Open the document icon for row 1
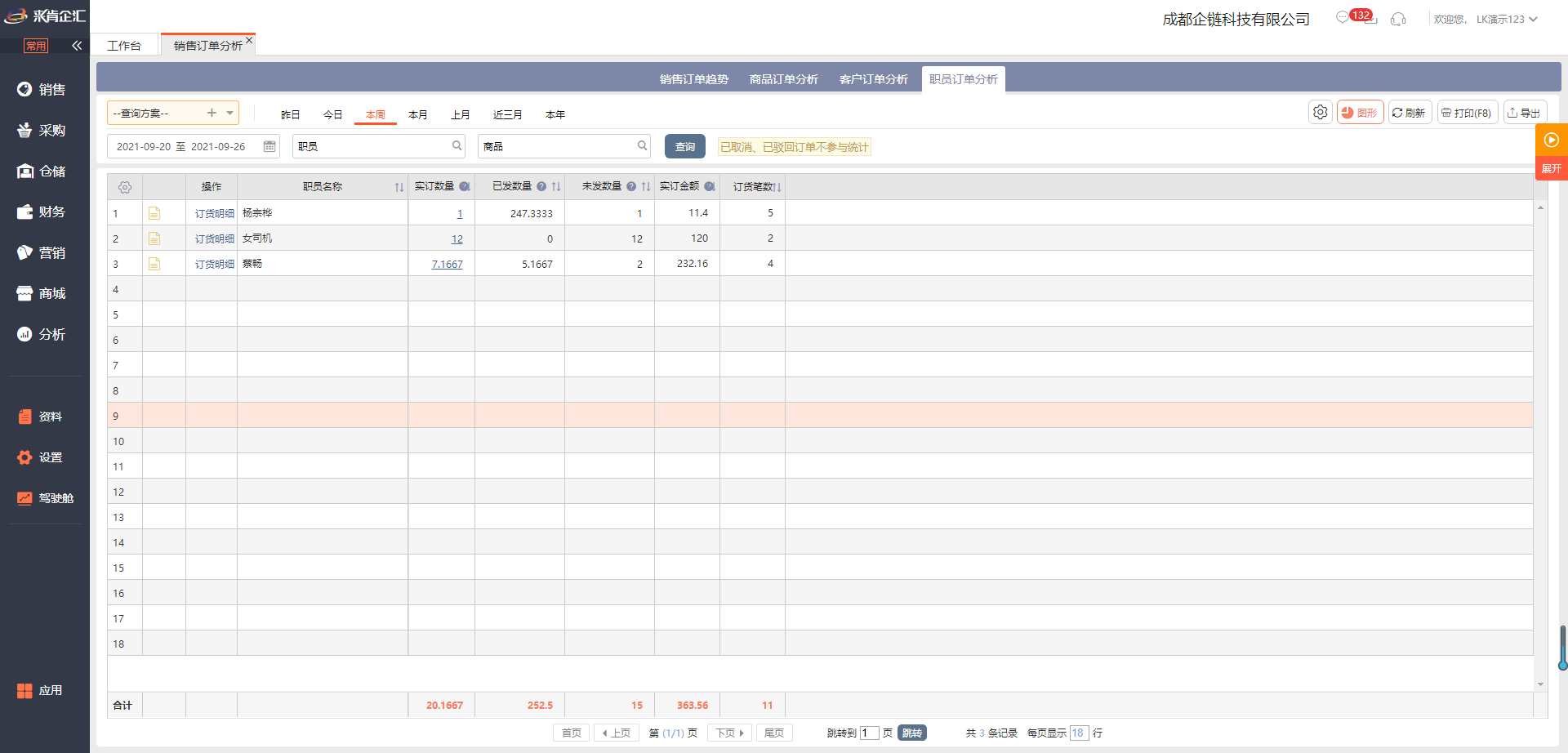Image resolution: width=1568 pixels, height=753 pixels. click(x=154, y=213)
